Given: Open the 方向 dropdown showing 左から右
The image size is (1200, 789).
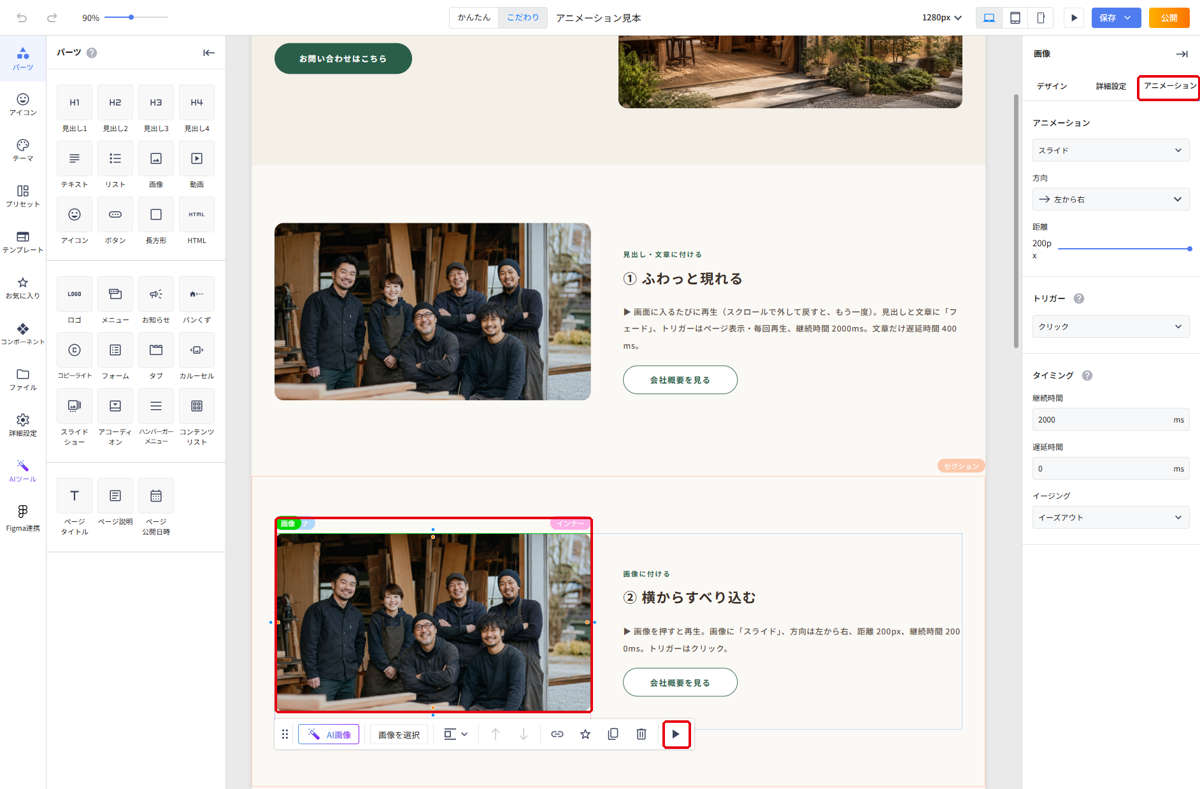Looking at the screenshot, I should coord(1110,199).
